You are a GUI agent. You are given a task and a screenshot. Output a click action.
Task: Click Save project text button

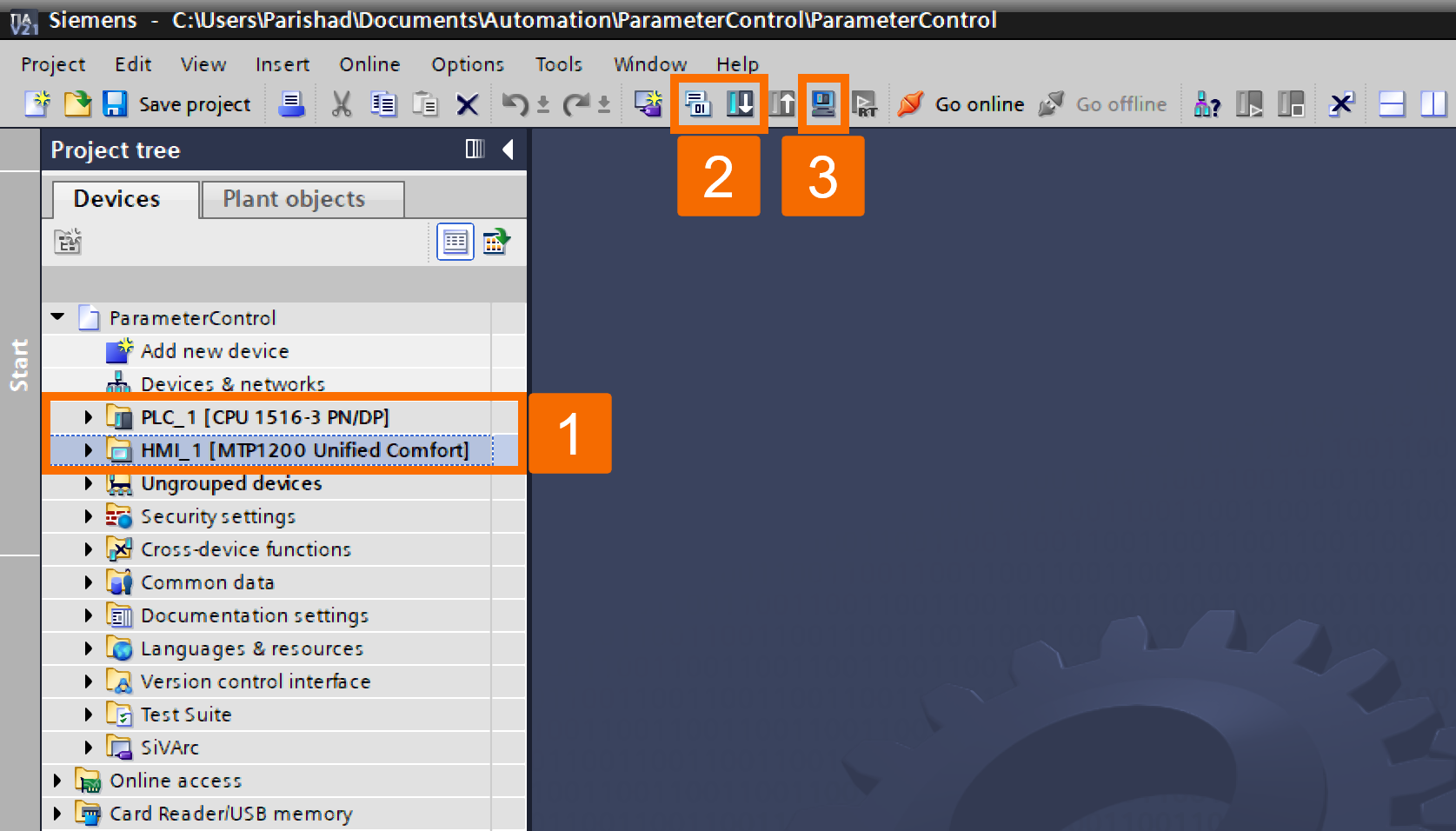(195, 105)
